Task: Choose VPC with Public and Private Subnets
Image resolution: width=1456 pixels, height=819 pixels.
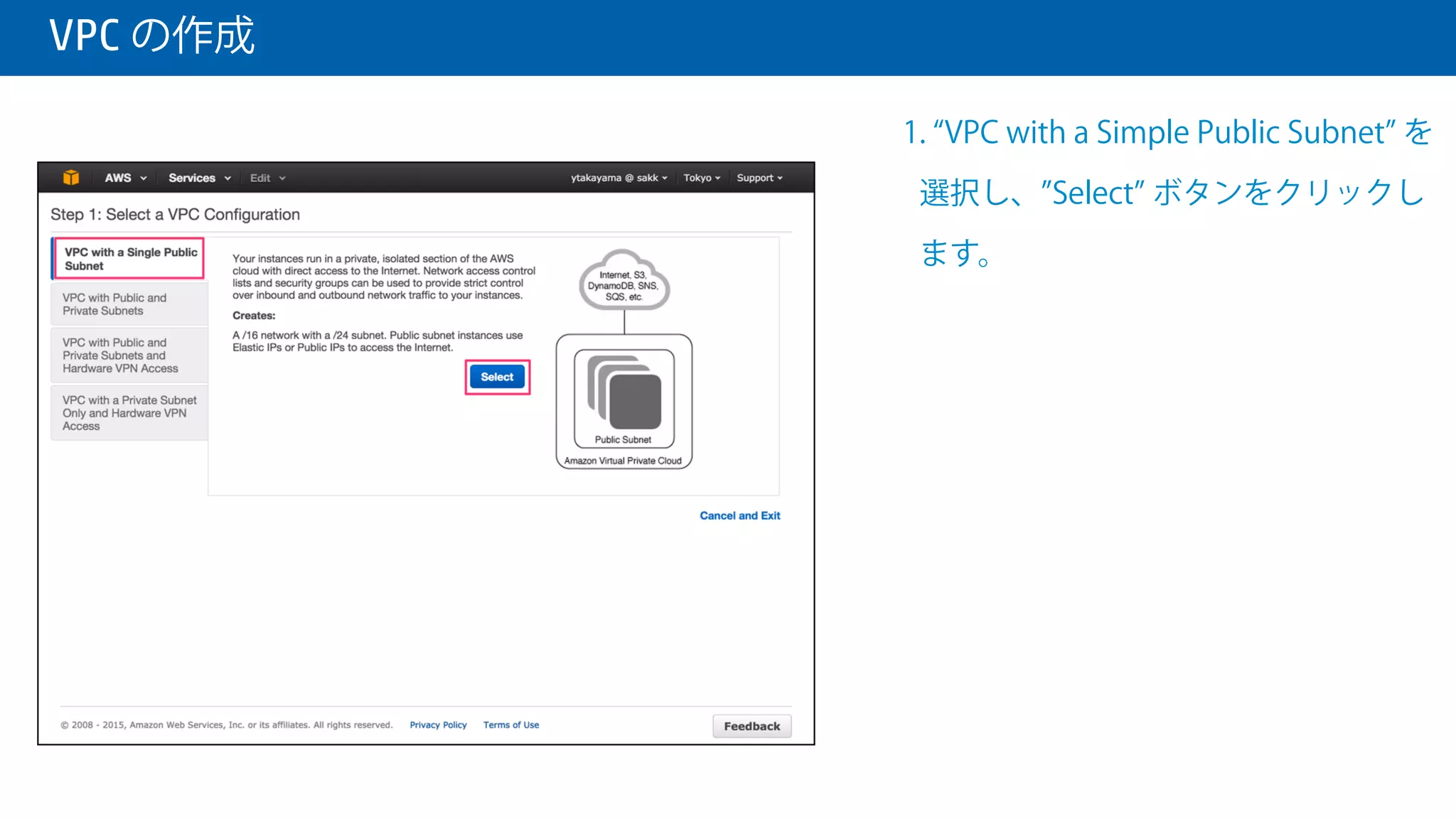Action: click(x=129, y=304)
